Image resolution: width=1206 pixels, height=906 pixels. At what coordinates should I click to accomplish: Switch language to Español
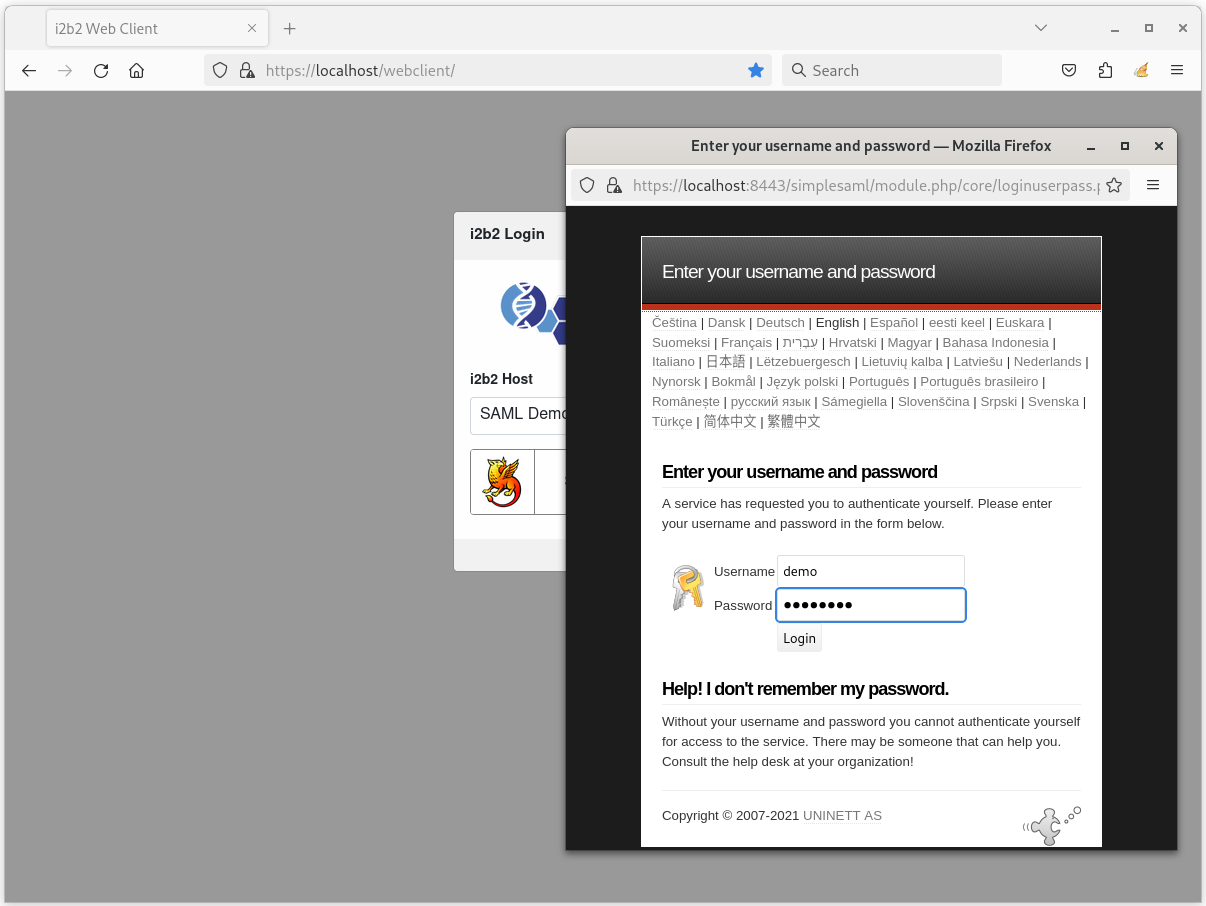894,322
